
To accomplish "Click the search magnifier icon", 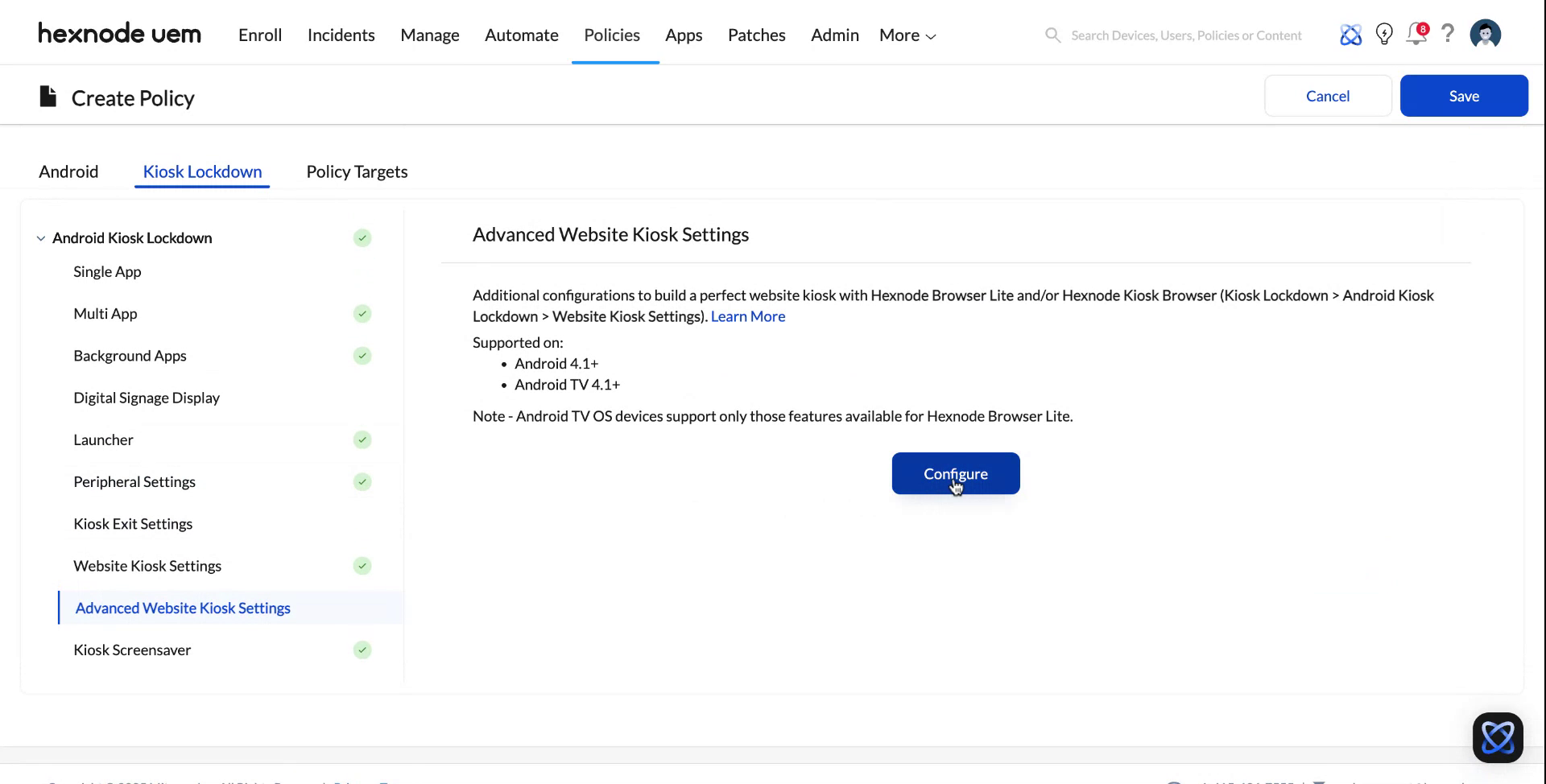I will [x=1052, y=35].
